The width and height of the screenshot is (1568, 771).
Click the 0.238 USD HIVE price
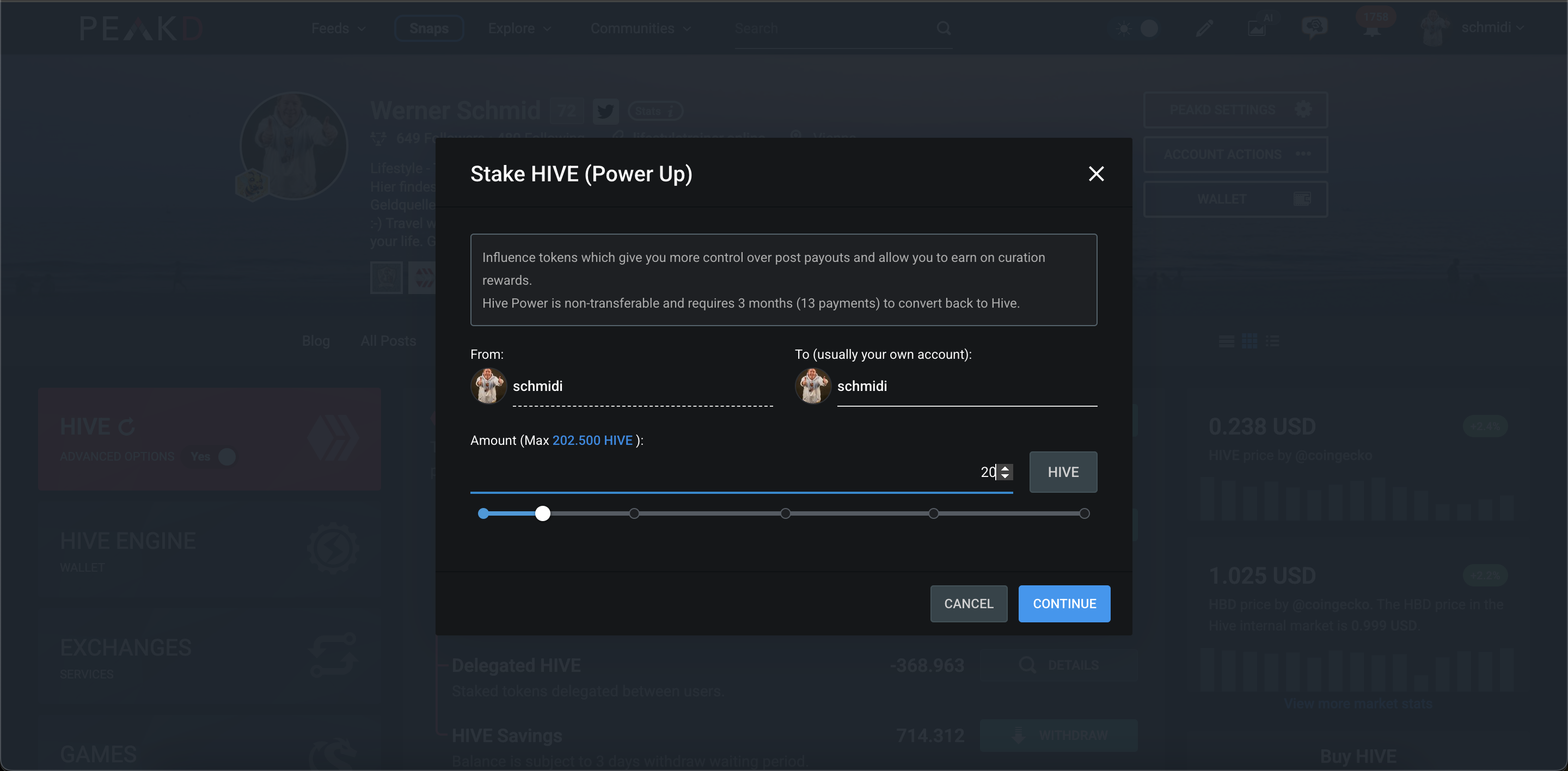point(1261,426)
